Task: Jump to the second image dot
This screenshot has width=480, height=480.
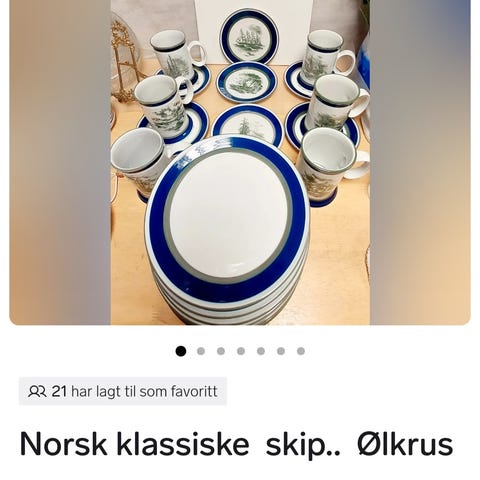Action: 201,351
